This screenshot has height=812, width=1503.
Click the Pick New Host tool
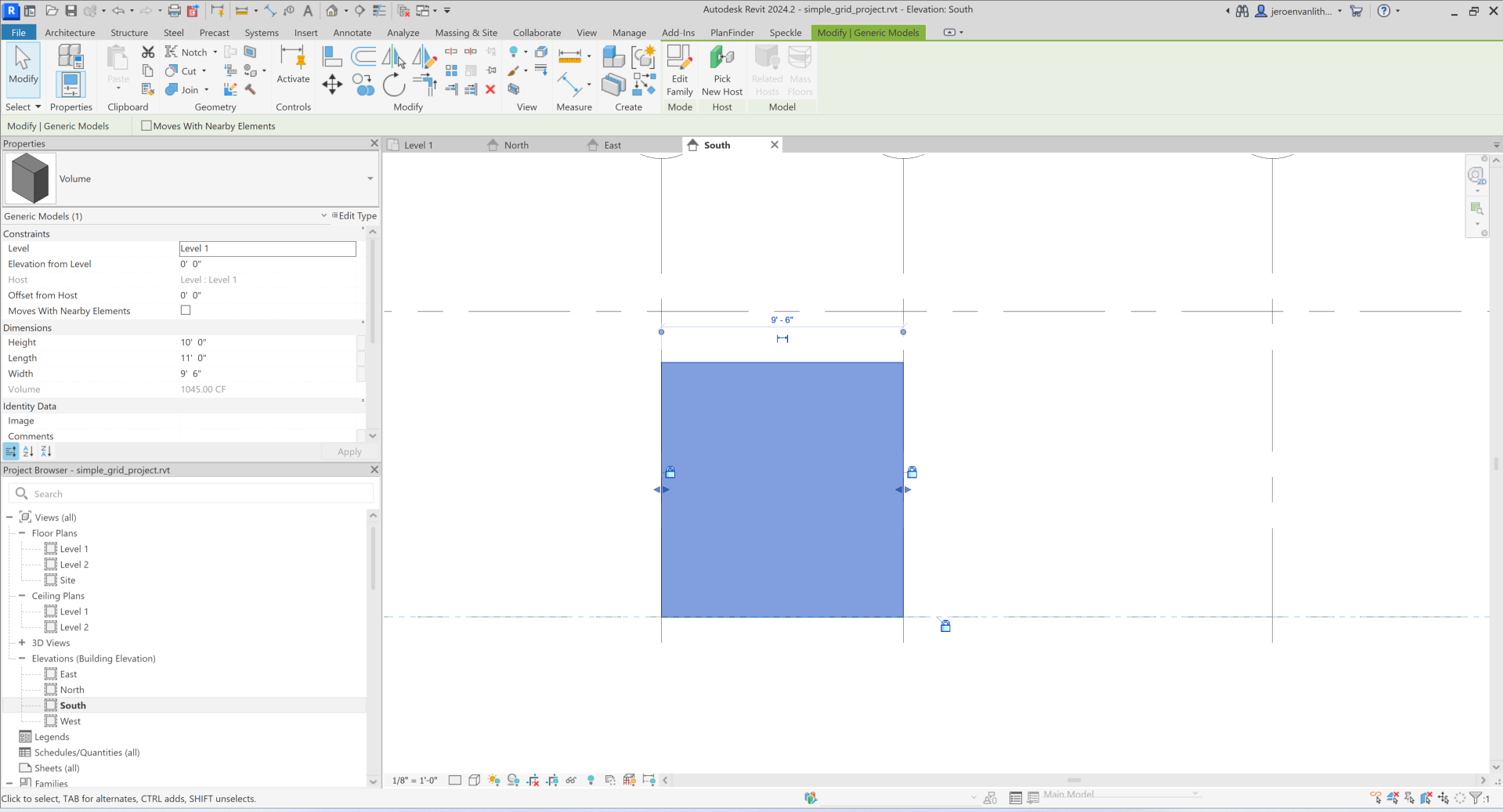(721, 70)
